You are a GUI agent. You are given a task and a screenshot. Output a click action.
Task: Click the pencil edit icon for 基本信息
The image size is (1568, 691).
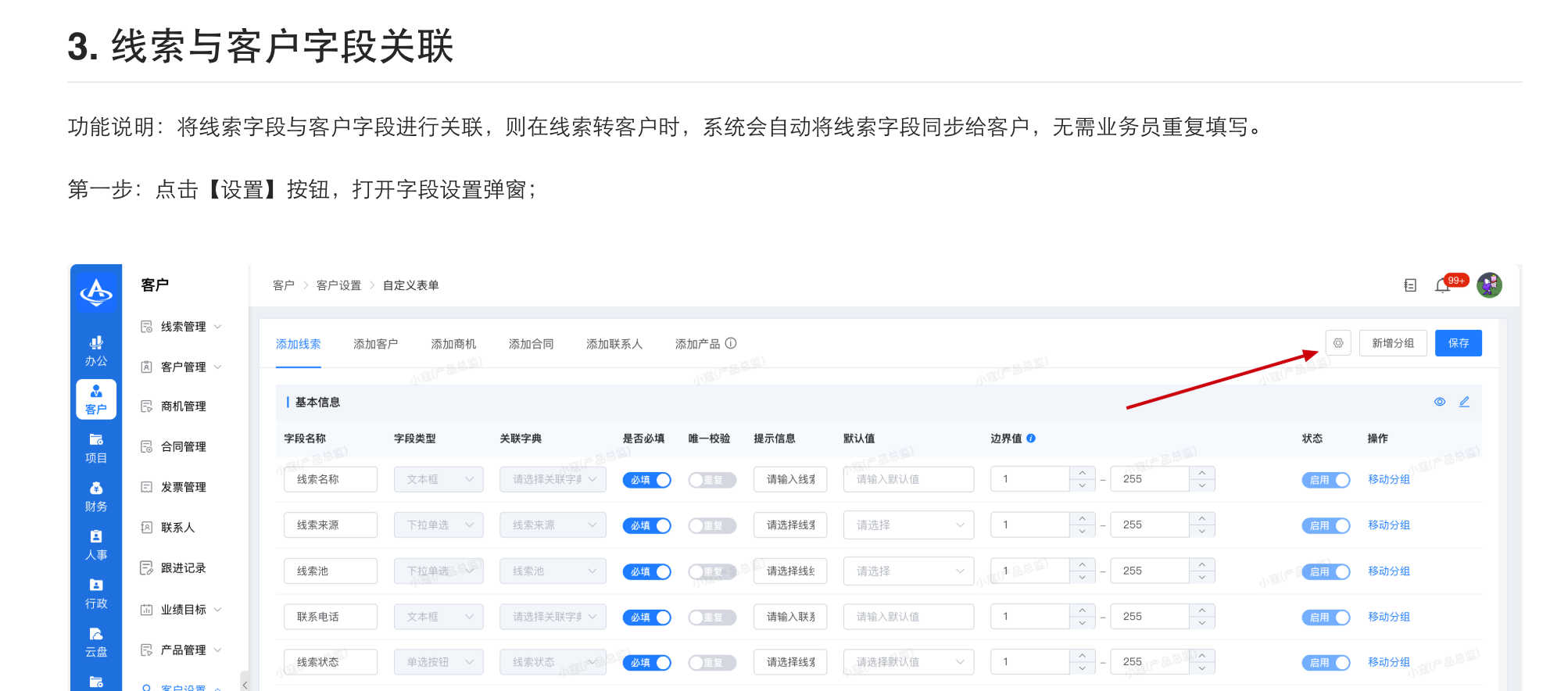[1464, 402]
